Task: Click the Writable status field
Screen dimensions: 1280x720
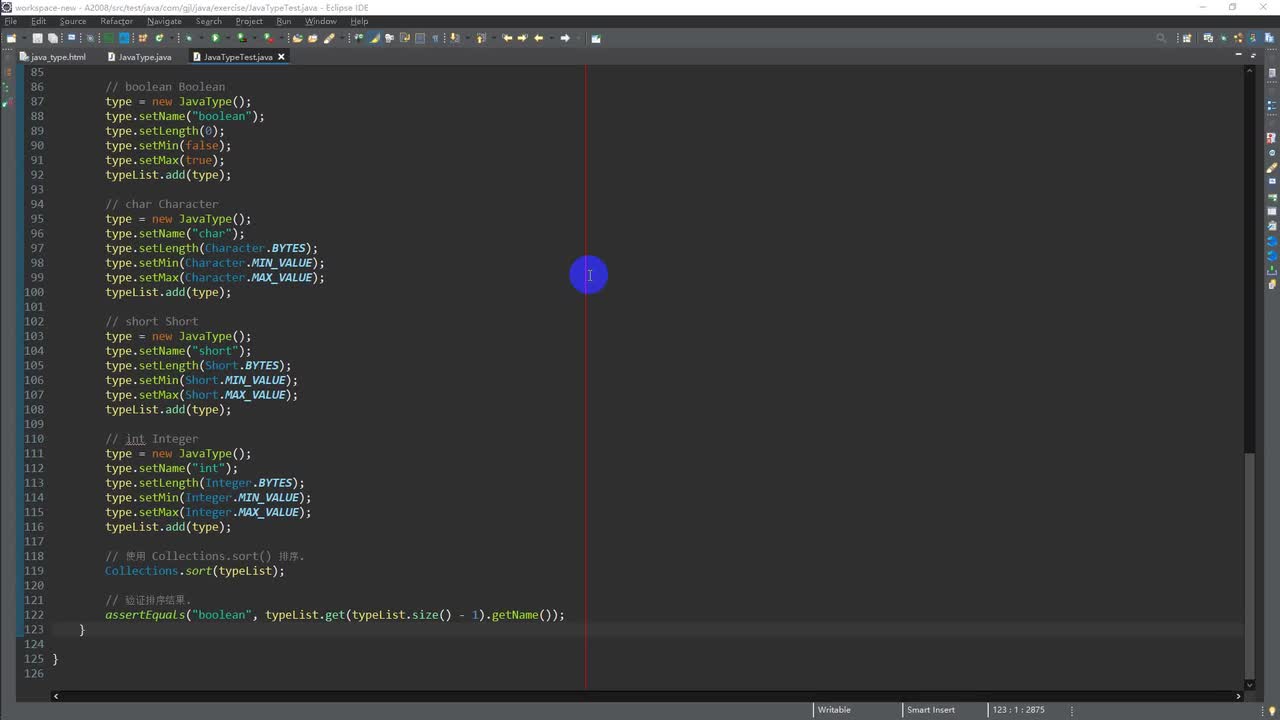Action: point(834,710)
